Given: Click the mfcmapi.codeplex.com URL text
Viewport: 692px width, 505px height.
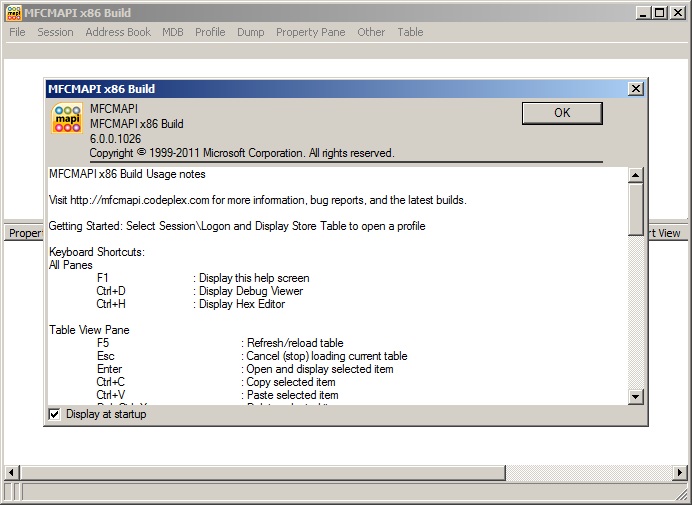Looking at the screenshot, I should (139, 200).
